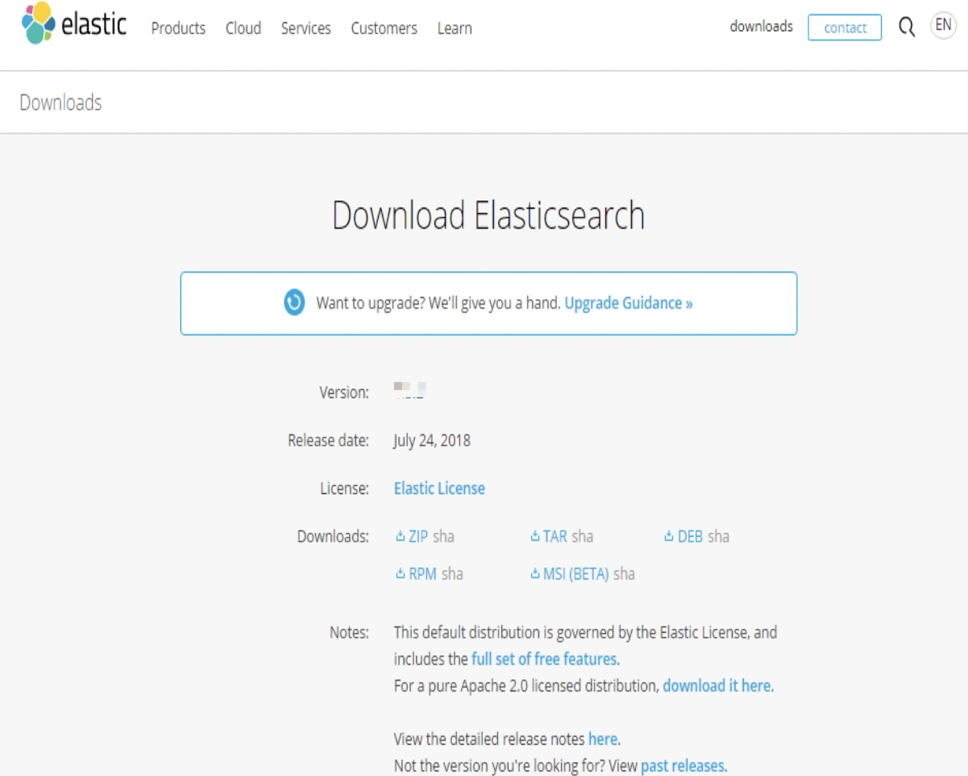Click the EN language selector

tap(943, 25)
